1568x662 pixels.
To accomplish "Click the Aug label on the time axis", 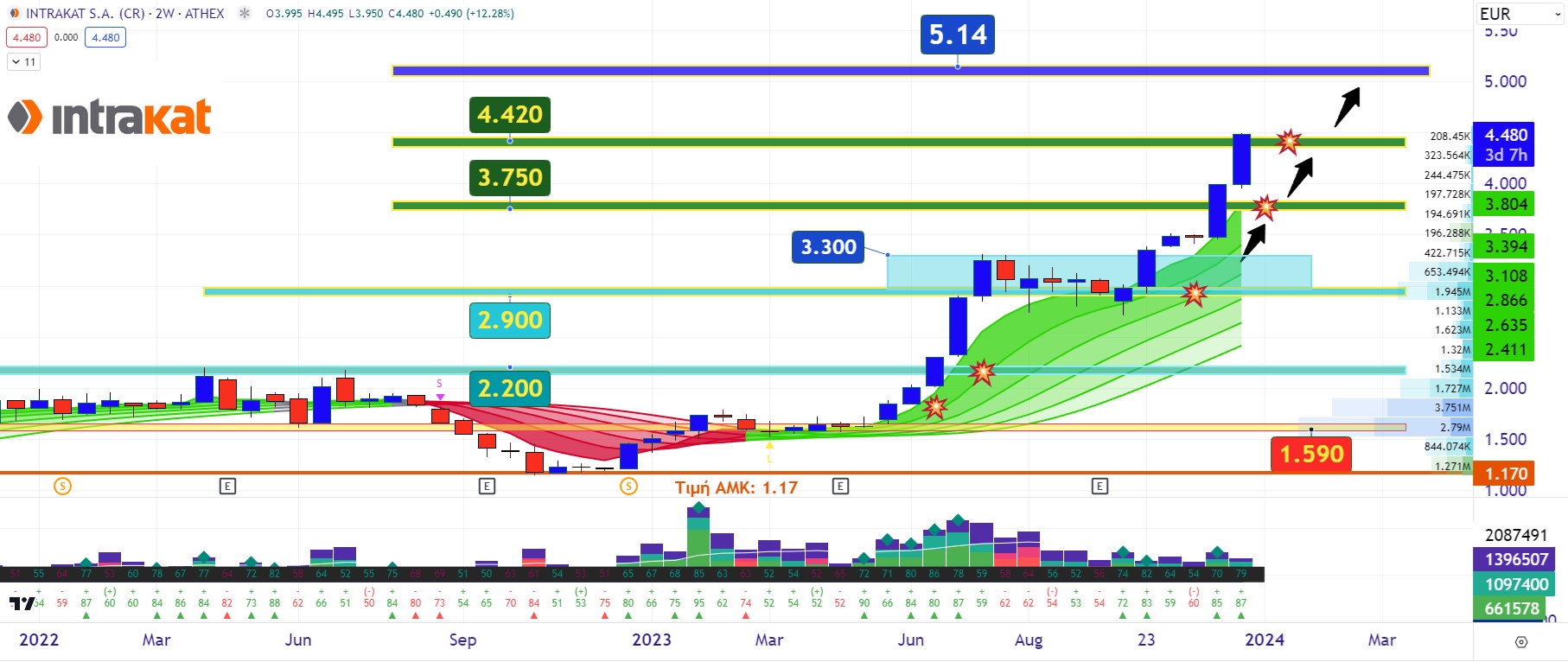I will click(x=1028, y=640).
